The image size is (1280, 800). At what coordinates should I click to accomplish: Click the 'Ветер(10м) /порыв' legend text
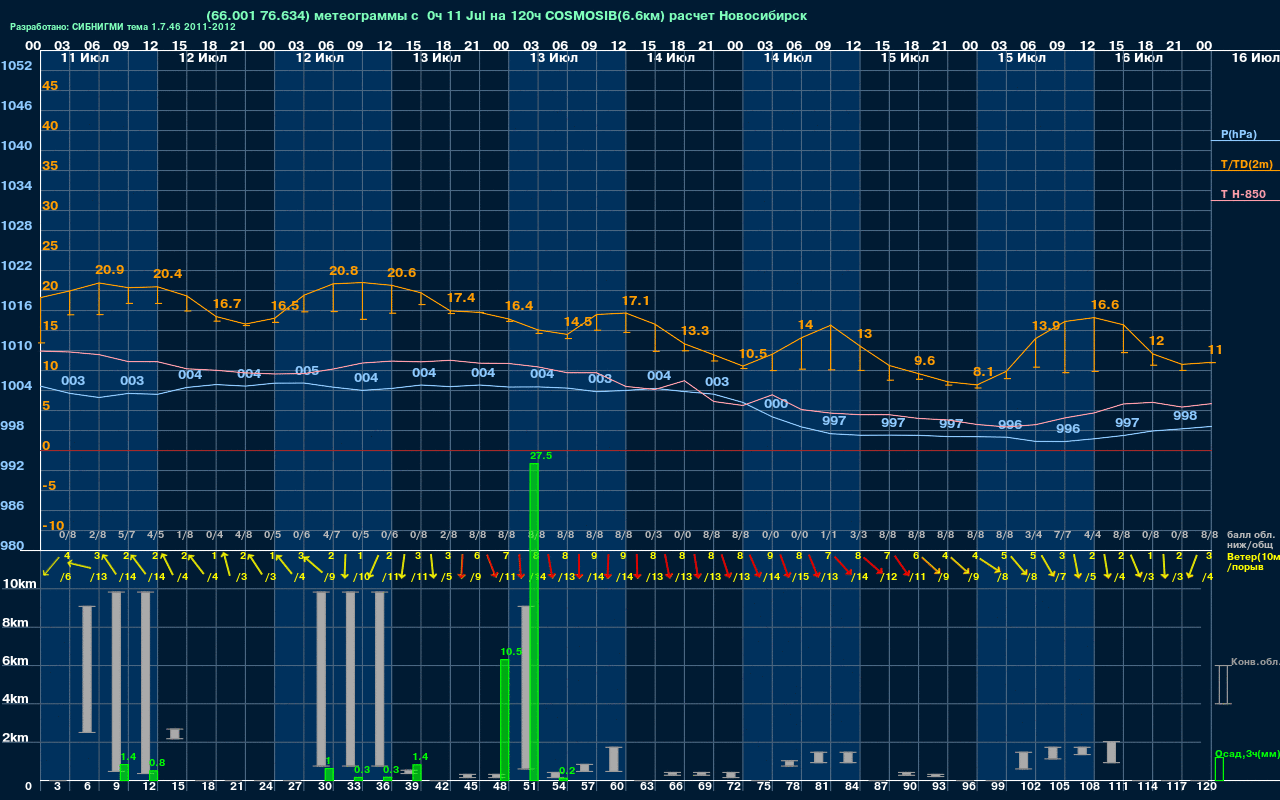[1252, 562]
